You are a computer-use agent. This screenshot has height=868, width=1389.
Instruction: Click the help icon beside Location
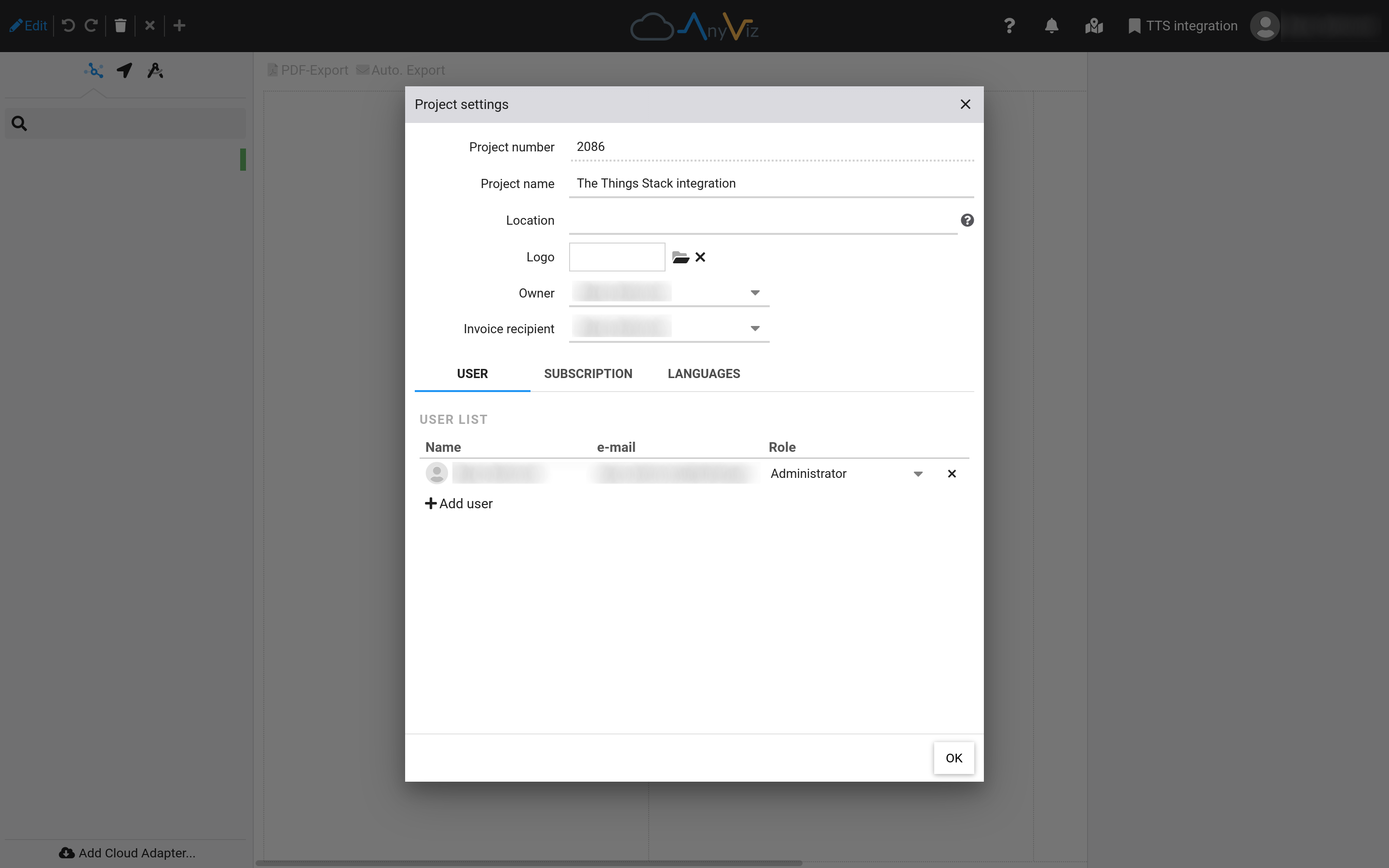tap(967, 220)
